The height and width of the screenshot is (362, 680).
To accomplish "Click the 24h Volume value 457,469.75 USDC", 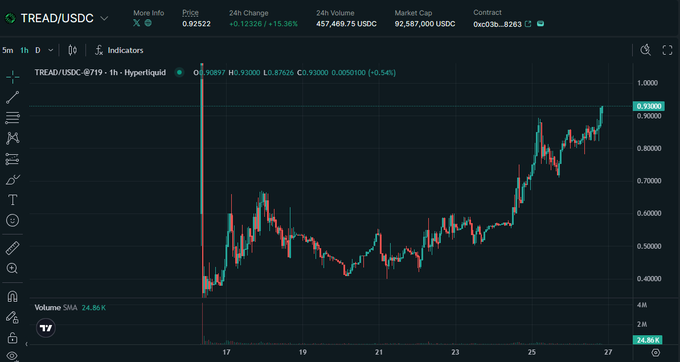I will (x=346, y=24).
